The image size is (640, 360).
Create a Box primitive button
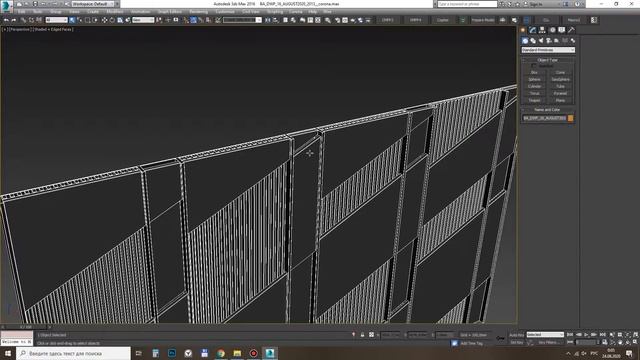(534, 73)
